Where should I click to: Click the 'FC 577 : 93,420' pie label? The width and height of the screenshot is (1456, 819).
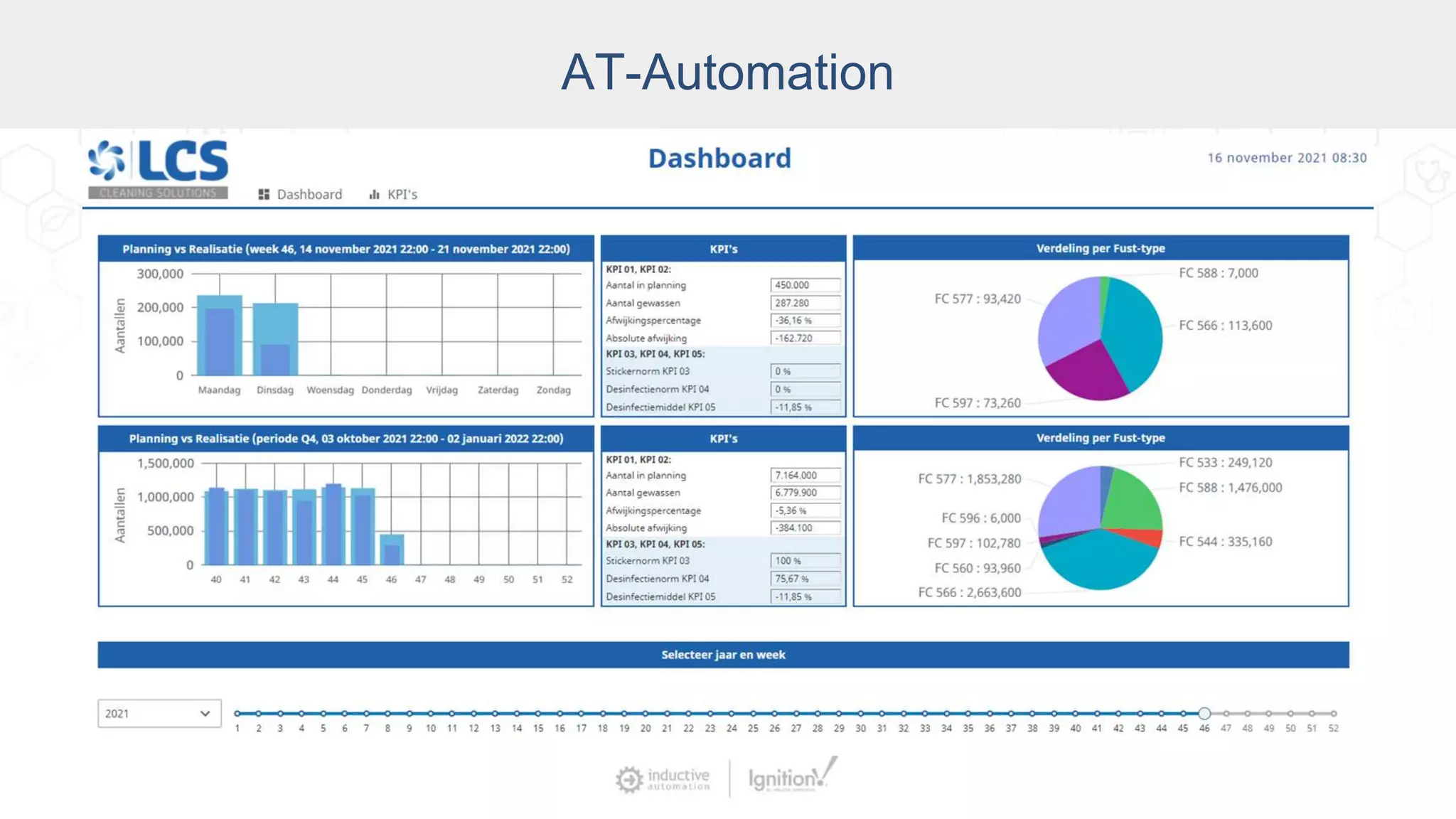click(x=978, y=299)
